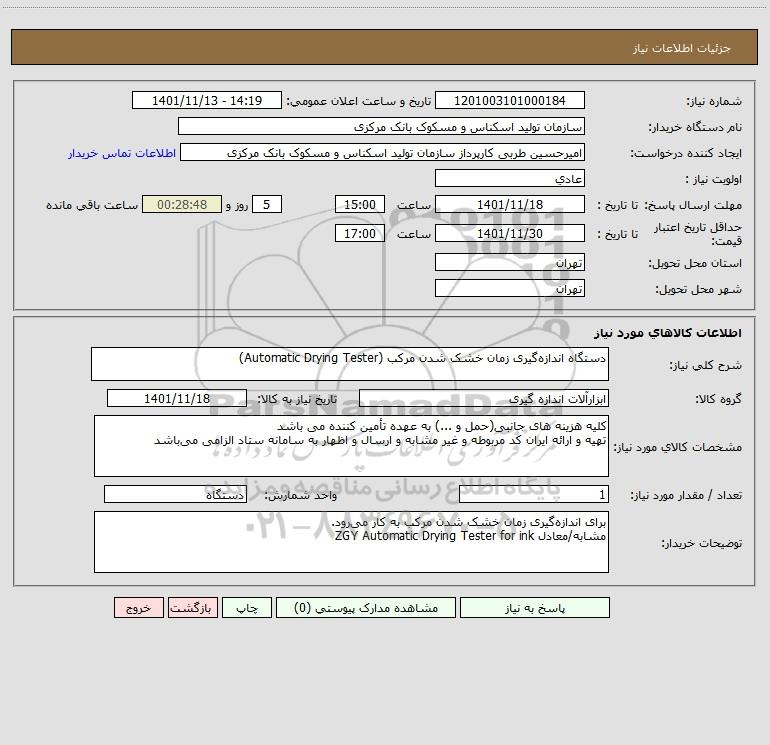The image size is (770, 745).
Task: Click the delivery city field تهران
Action: click(x=510, y=288)
